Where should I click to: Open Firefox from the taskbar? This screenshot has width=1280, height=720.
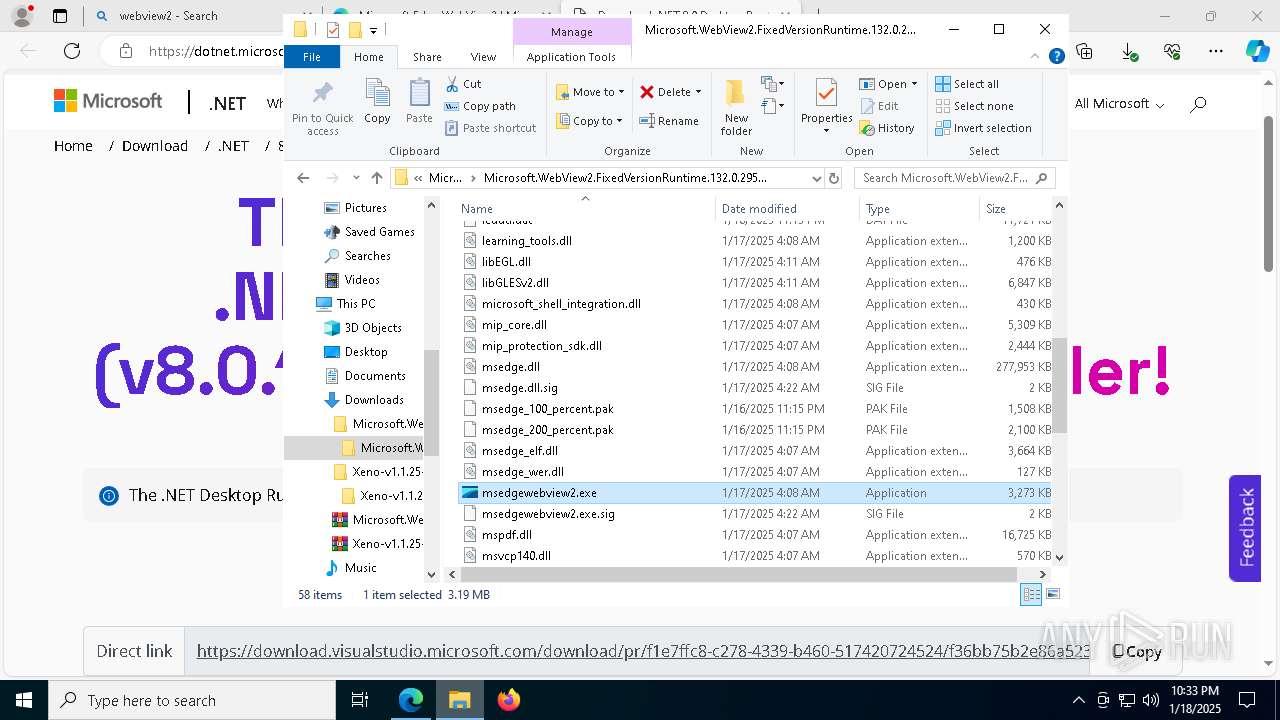(x=508, y=700)
